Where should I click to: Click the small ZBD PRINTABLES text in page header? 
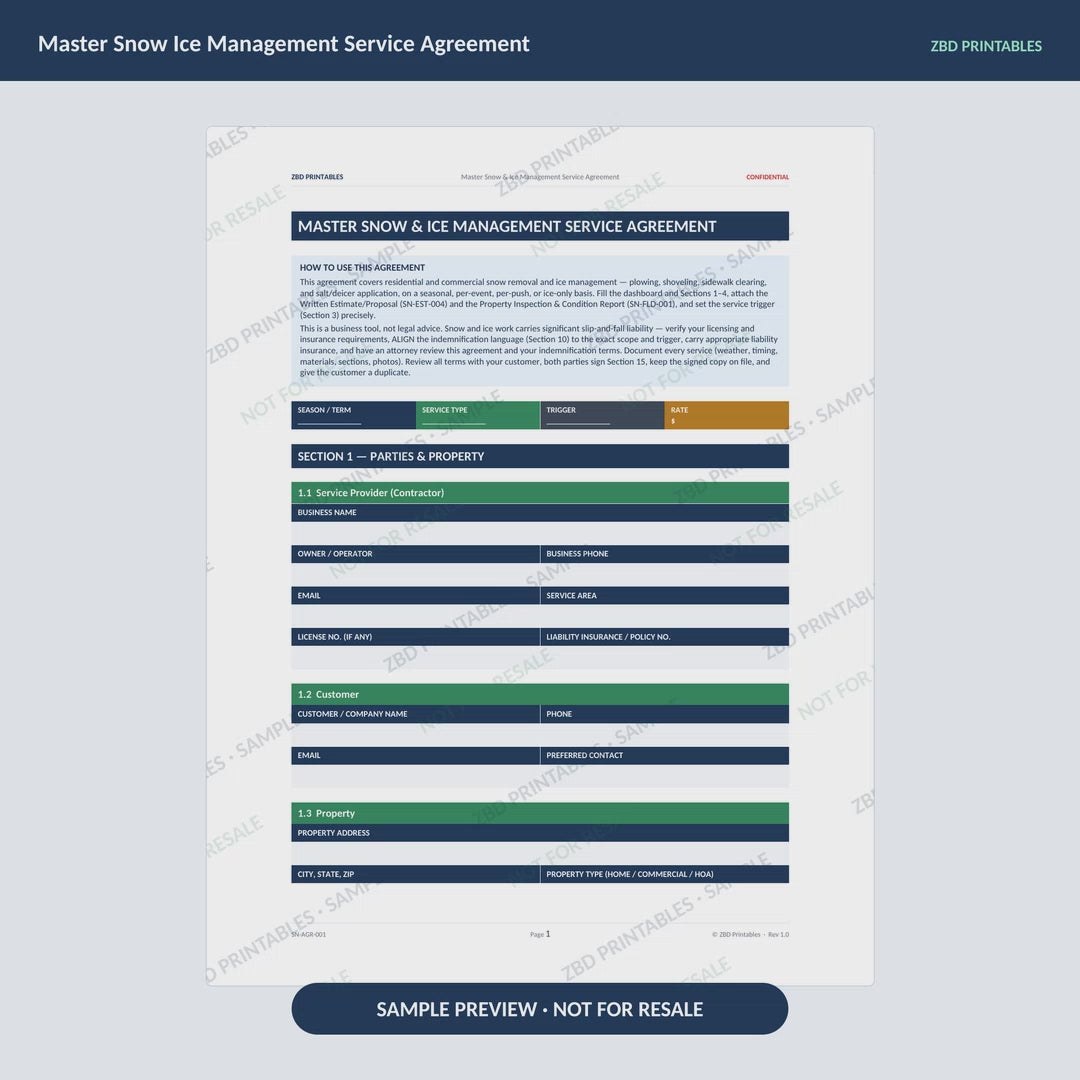coord(317,177)
